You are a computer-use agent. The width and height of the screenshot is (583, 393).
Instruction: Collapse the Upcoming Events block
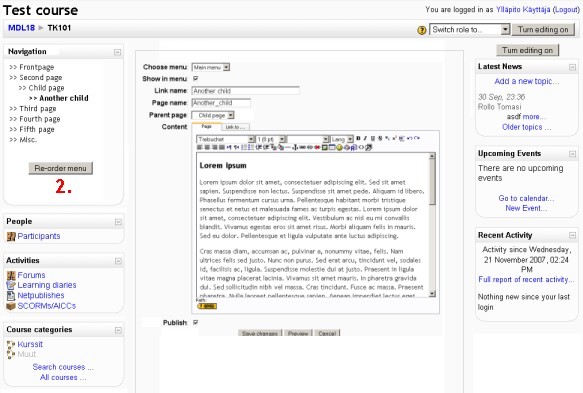coord(572,154)
